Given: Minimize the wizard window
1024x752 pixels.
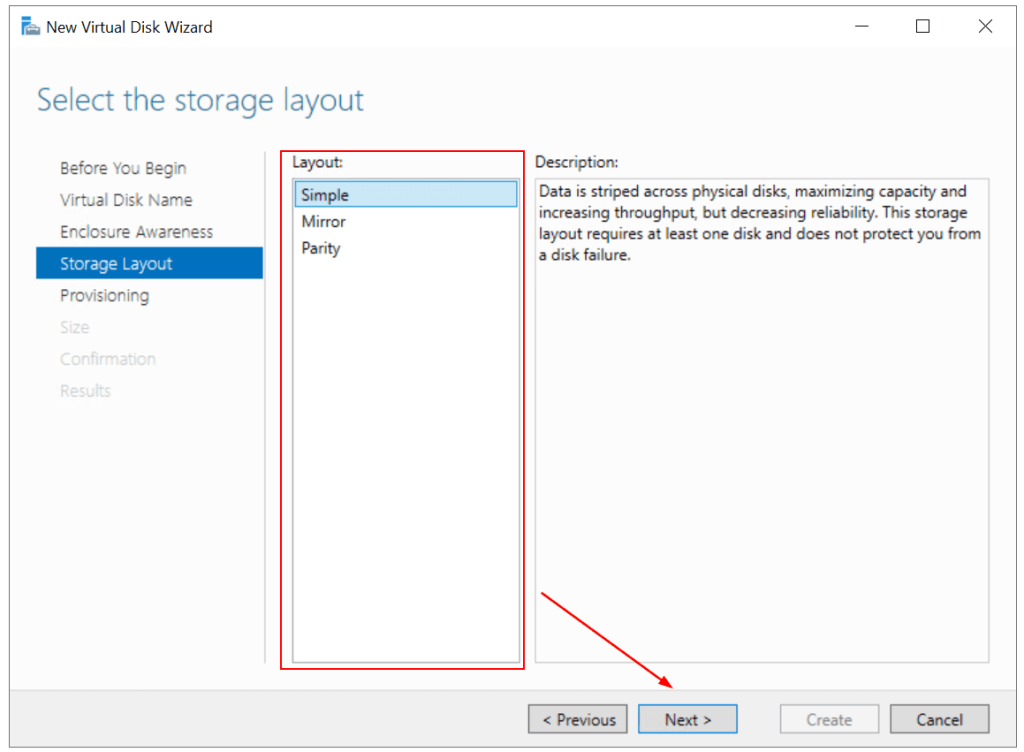Looking at the screenshot, I should tap(861, 27).
